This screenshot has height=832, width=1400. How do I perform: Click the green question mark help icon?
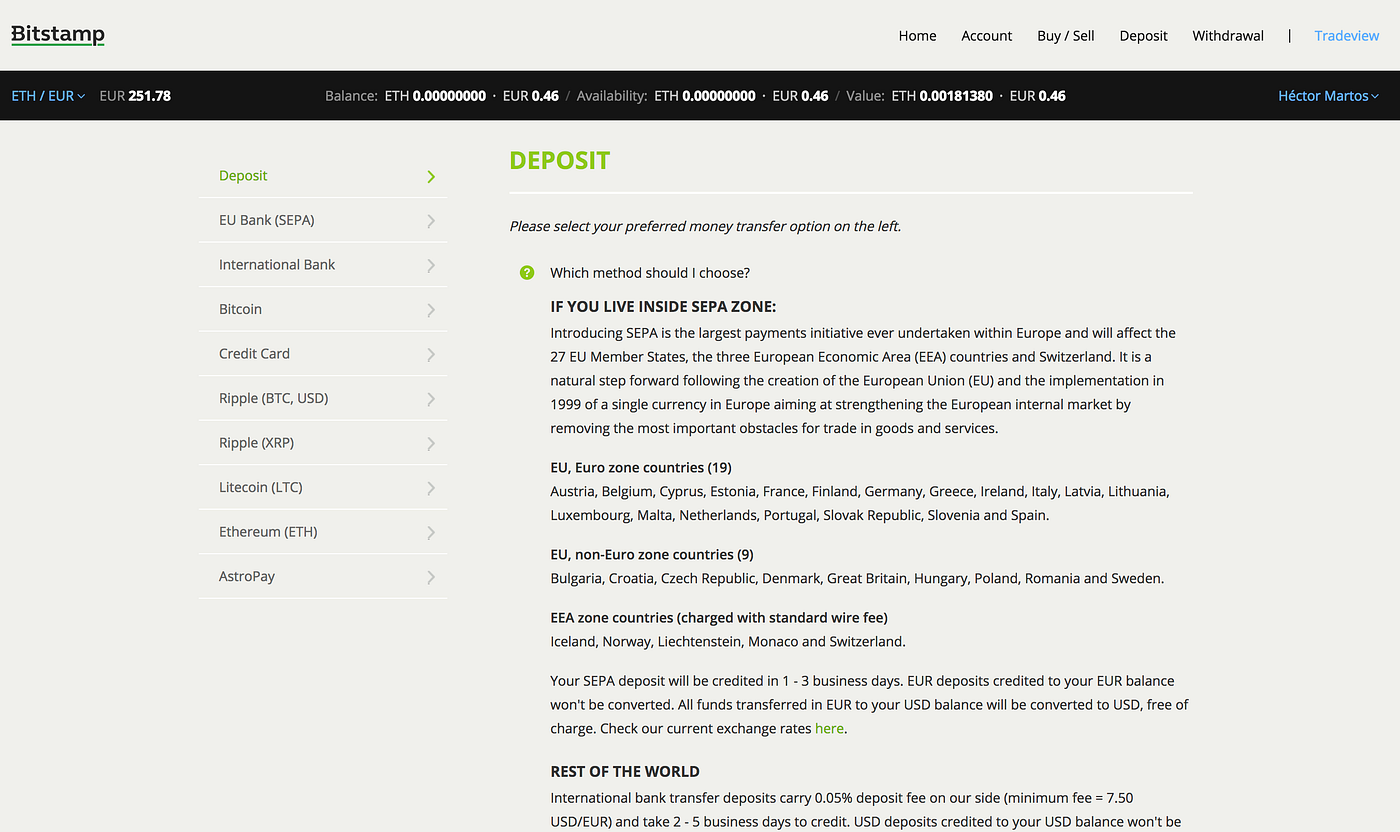(x=527, y=273)
